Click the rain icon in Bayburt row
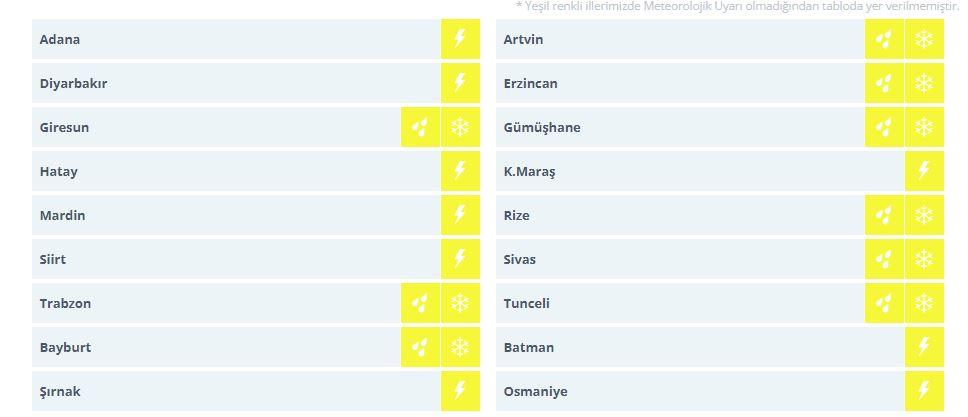 point(421,347)
